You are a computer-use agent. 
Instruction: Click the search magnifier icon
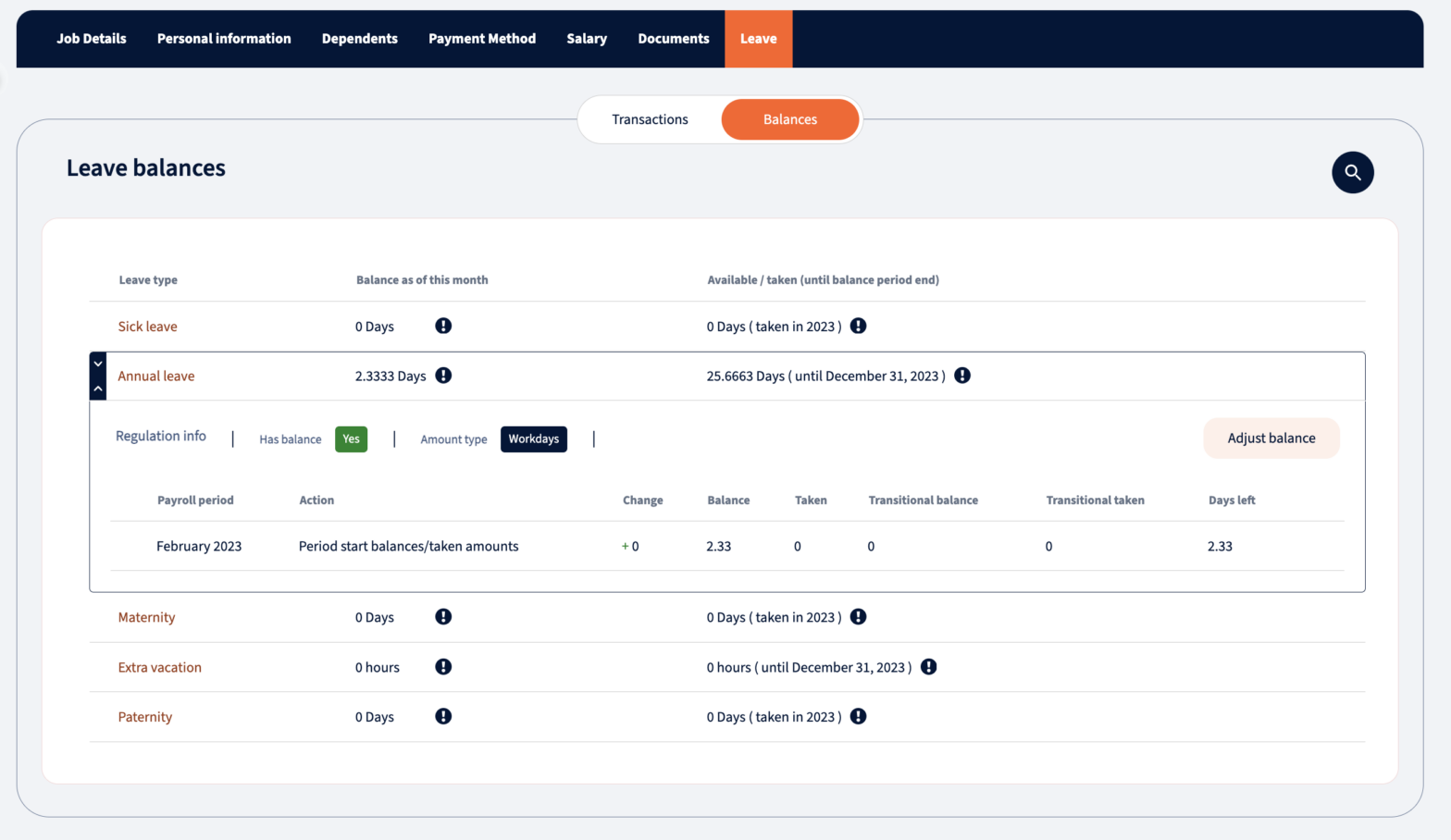click(x=1352, y=172)
